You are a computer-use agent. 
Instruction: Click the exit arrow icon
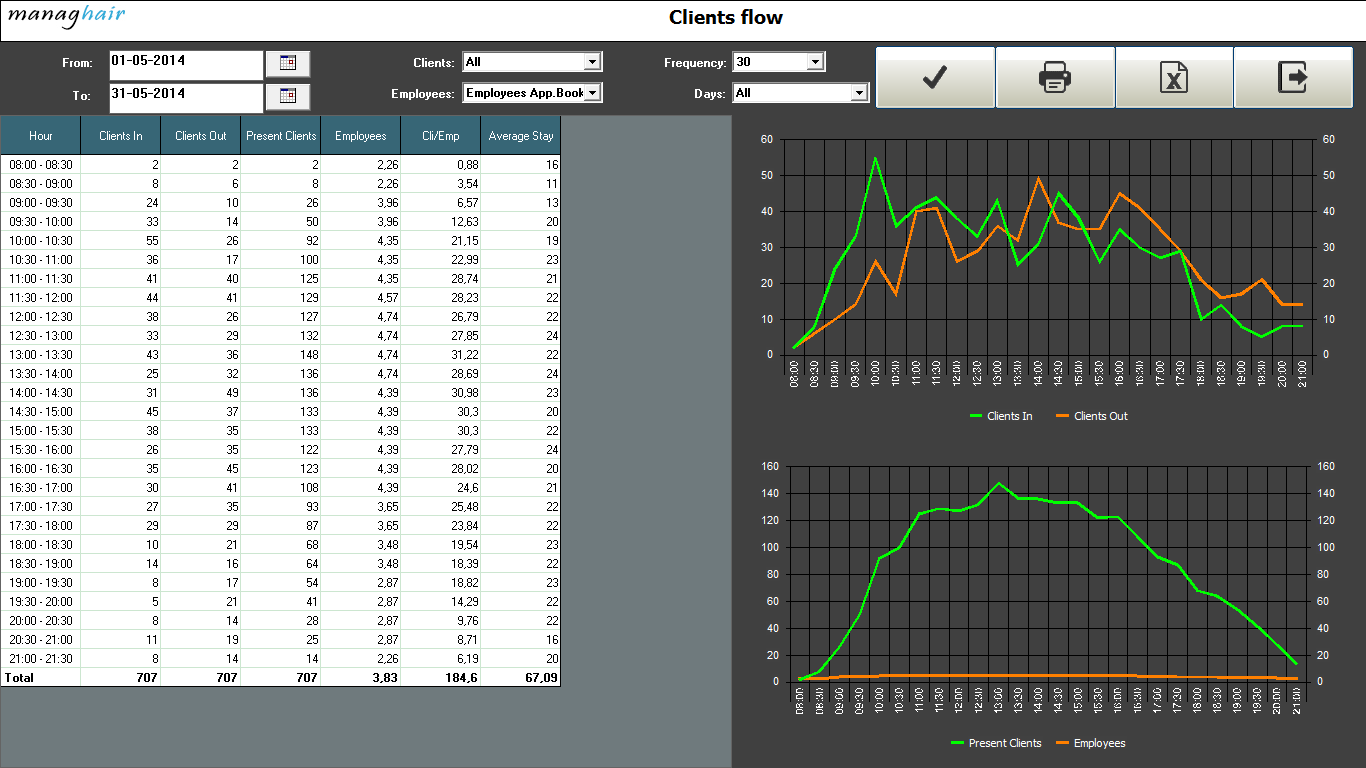(1293, 77)
